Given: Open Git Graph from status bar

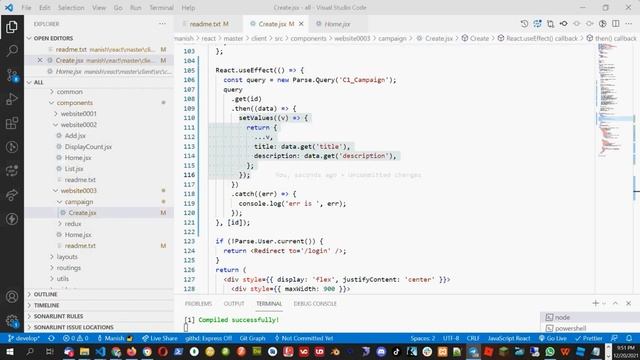Looking at the screenshot, I should pos(252,338).
